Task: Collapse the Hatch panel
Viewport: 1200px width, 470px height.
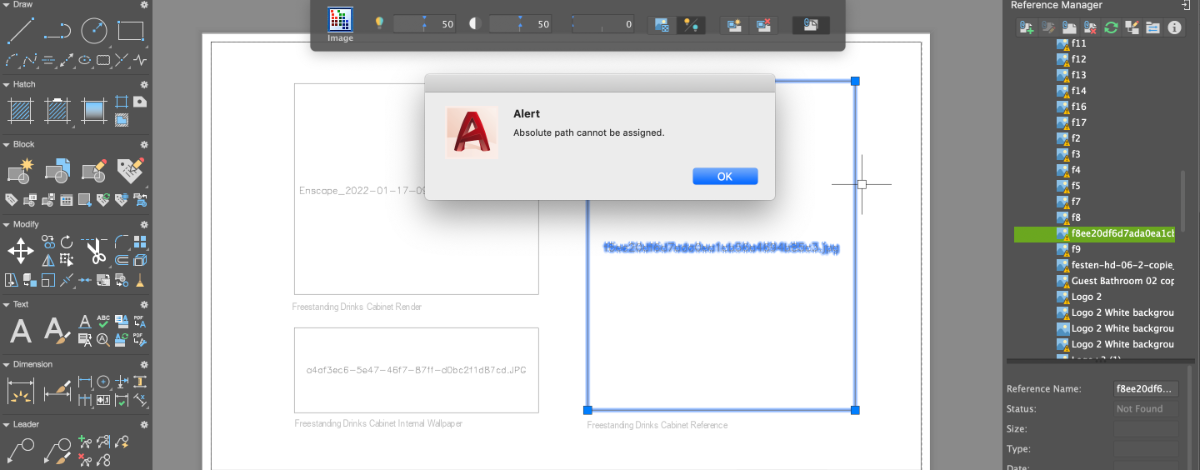Action: (5, 85)
